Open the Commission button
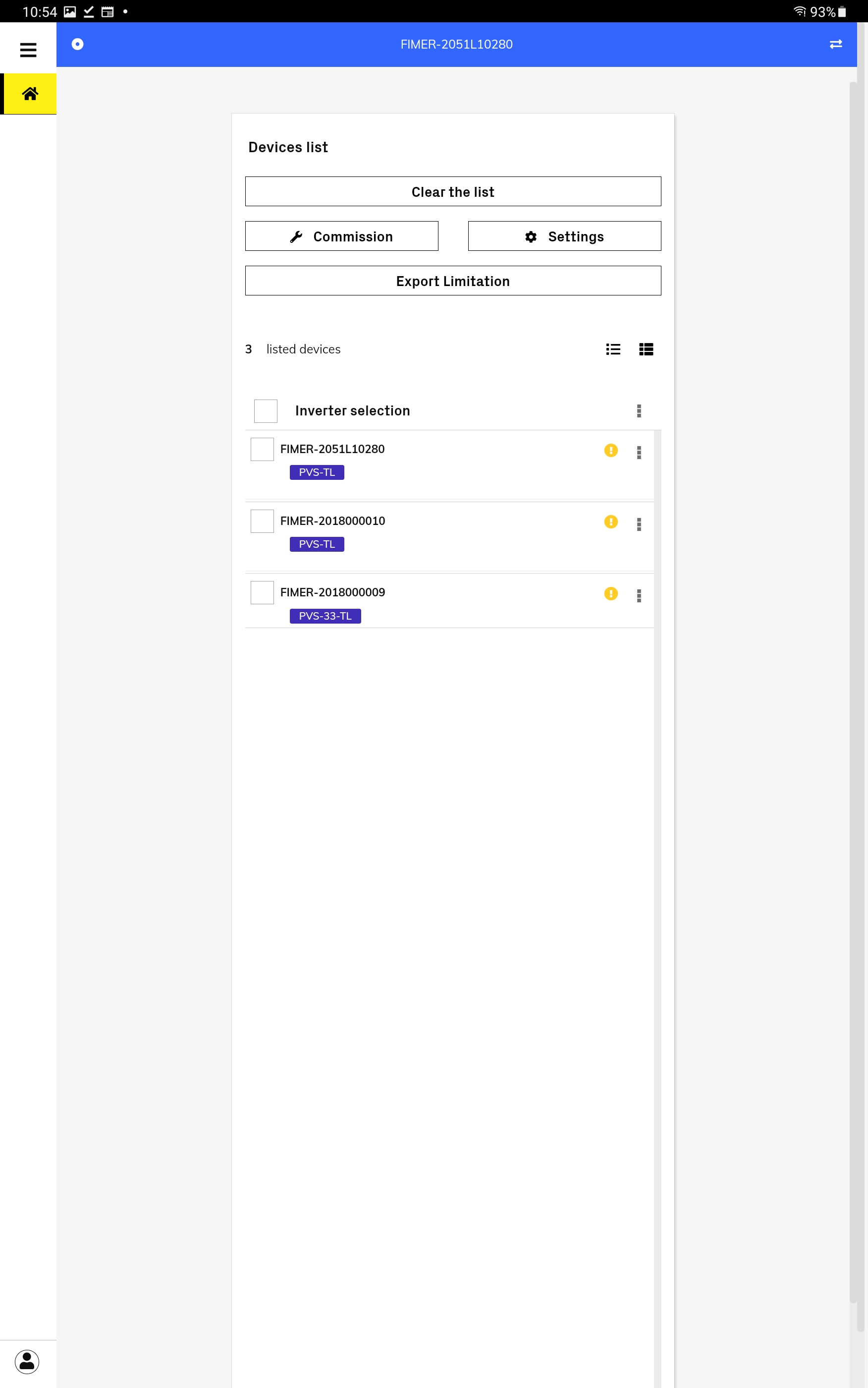 [x=341, y=236]
